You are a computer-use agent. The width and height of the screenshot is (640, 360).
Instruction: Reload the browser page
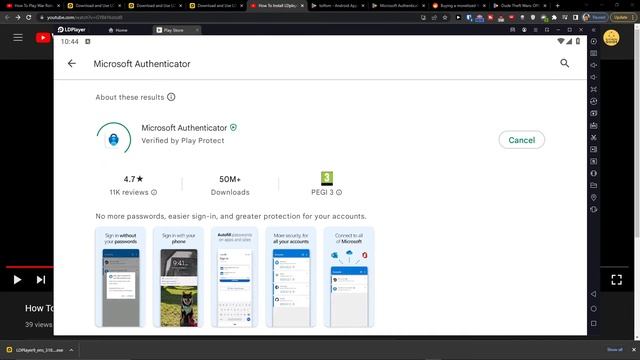29,18
